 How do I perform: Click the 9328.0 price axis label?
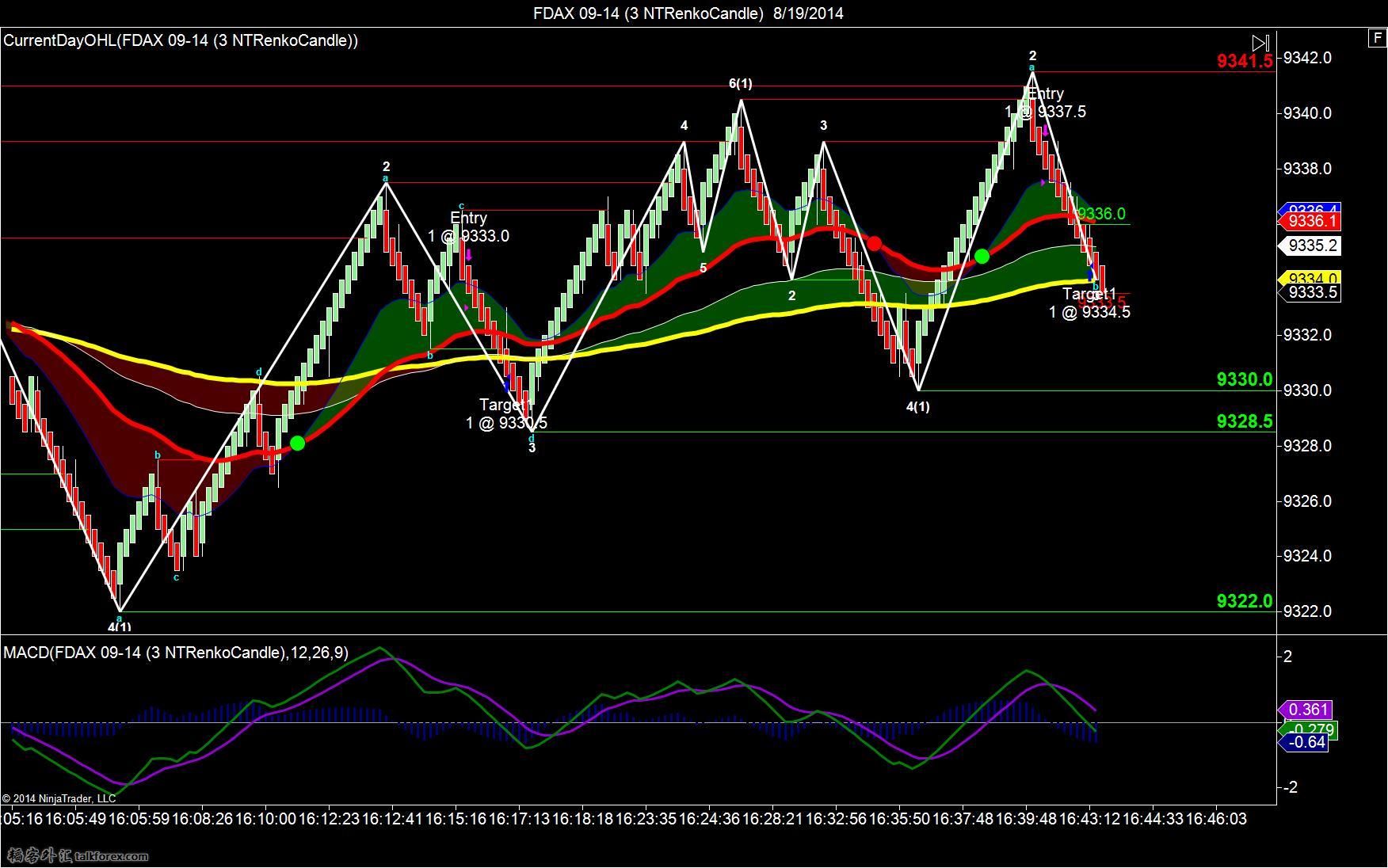coord(1307,446)
